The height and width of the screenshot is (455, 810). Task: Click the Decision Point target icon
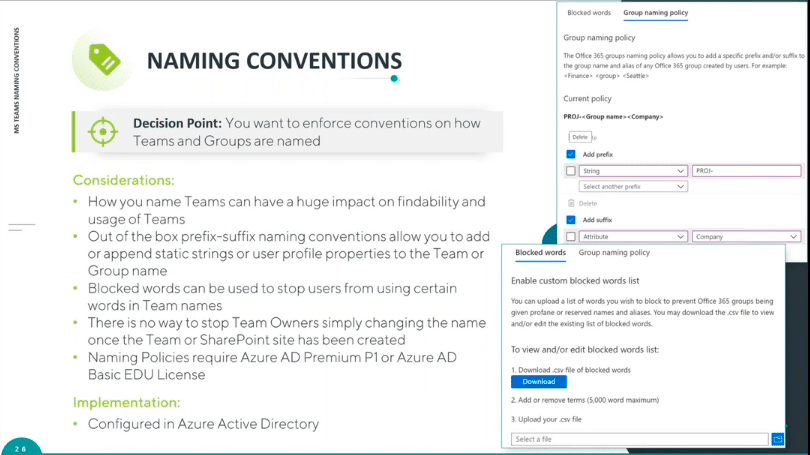coord(102,131)
